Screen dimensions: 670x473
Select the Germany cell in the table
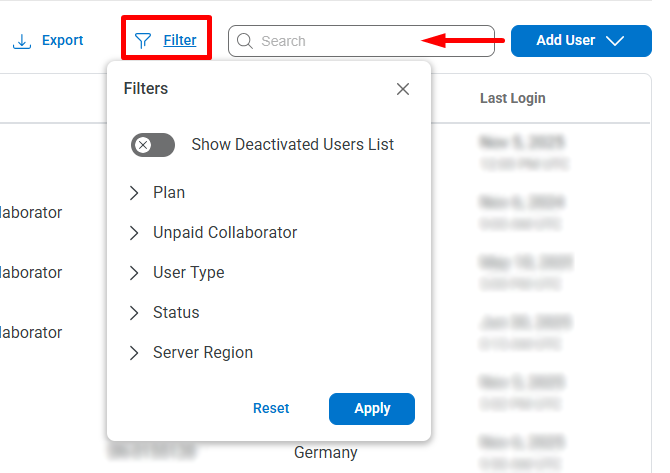click(x=325, y=453)
